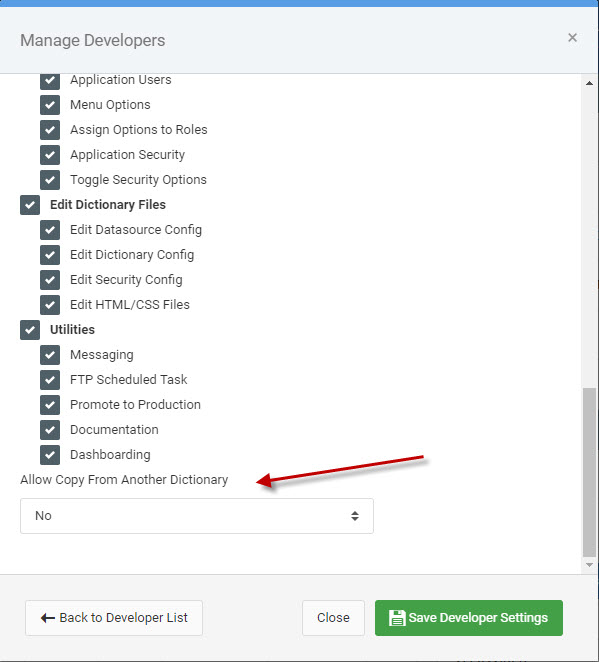Viewport: 599px width, 662px height.
Task: Click Save Developer Settings button
Action: [x=469, y=618]
